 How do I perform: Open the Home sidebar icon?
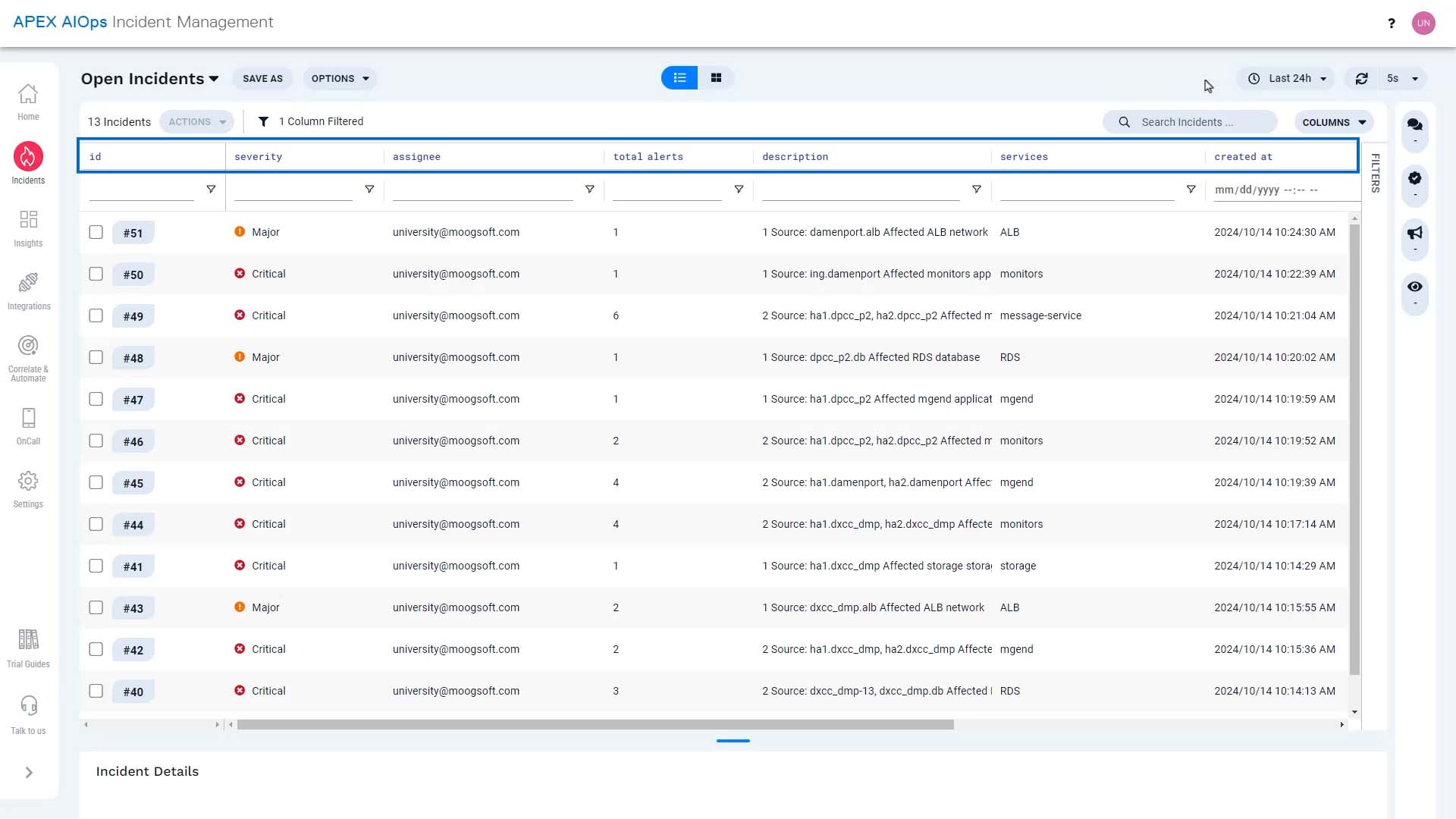pyautogui.click(x=28, y=102)
